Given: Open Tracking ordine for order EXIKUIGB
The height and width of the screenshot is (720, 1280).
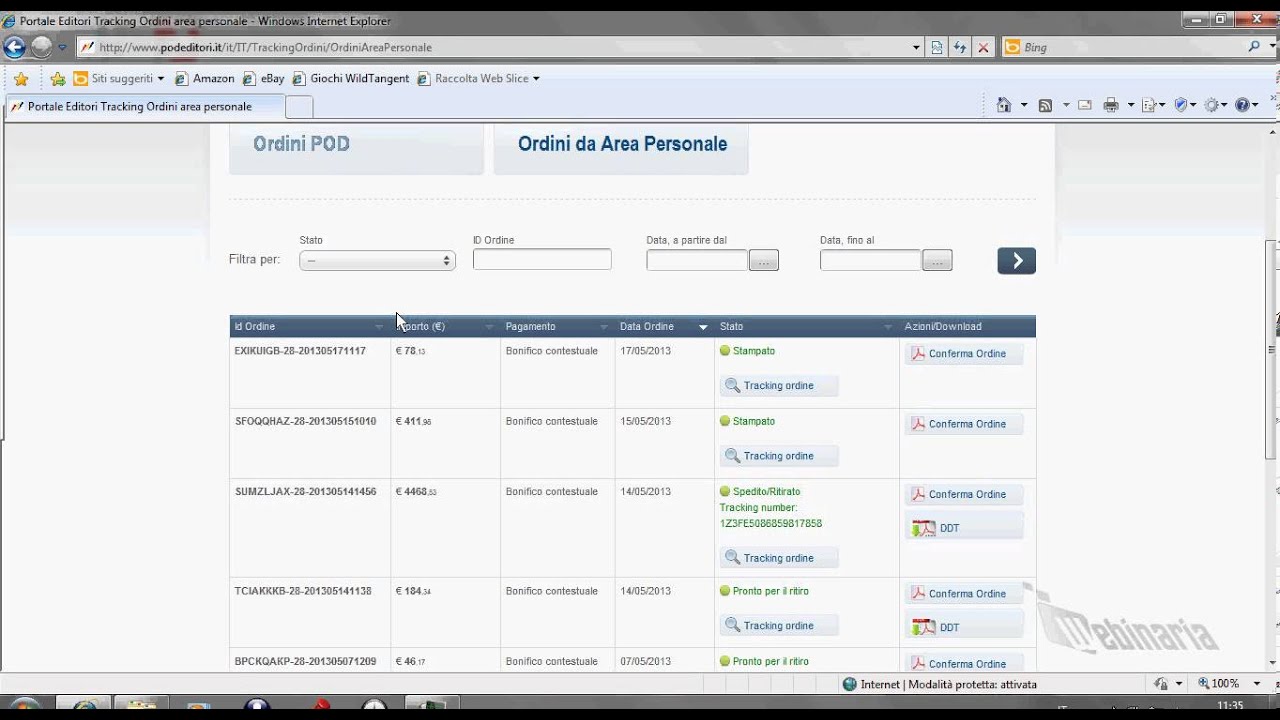Looking at the screenshot, I should point(779,386).
